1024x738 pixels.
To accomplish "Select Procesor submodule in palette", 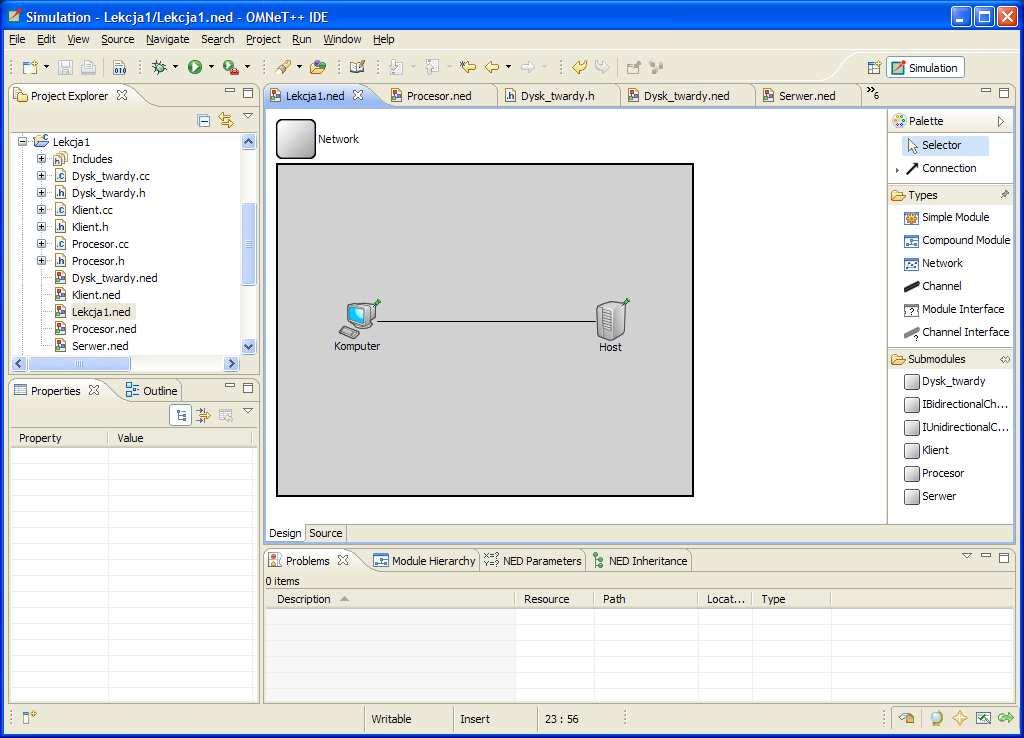I will coord(934,473).
